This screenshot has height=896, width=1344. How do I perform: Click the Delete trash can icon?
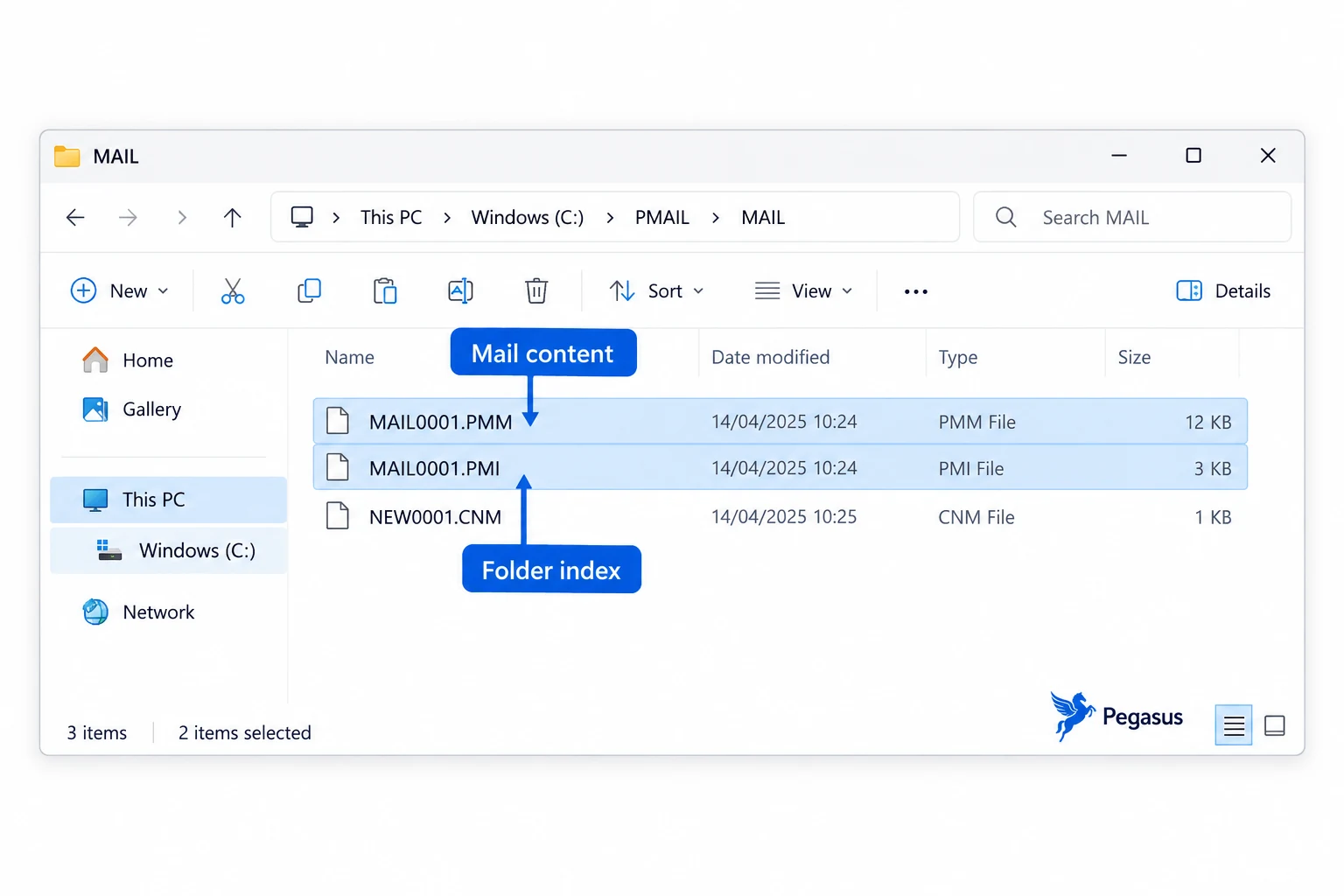point(536,290)
